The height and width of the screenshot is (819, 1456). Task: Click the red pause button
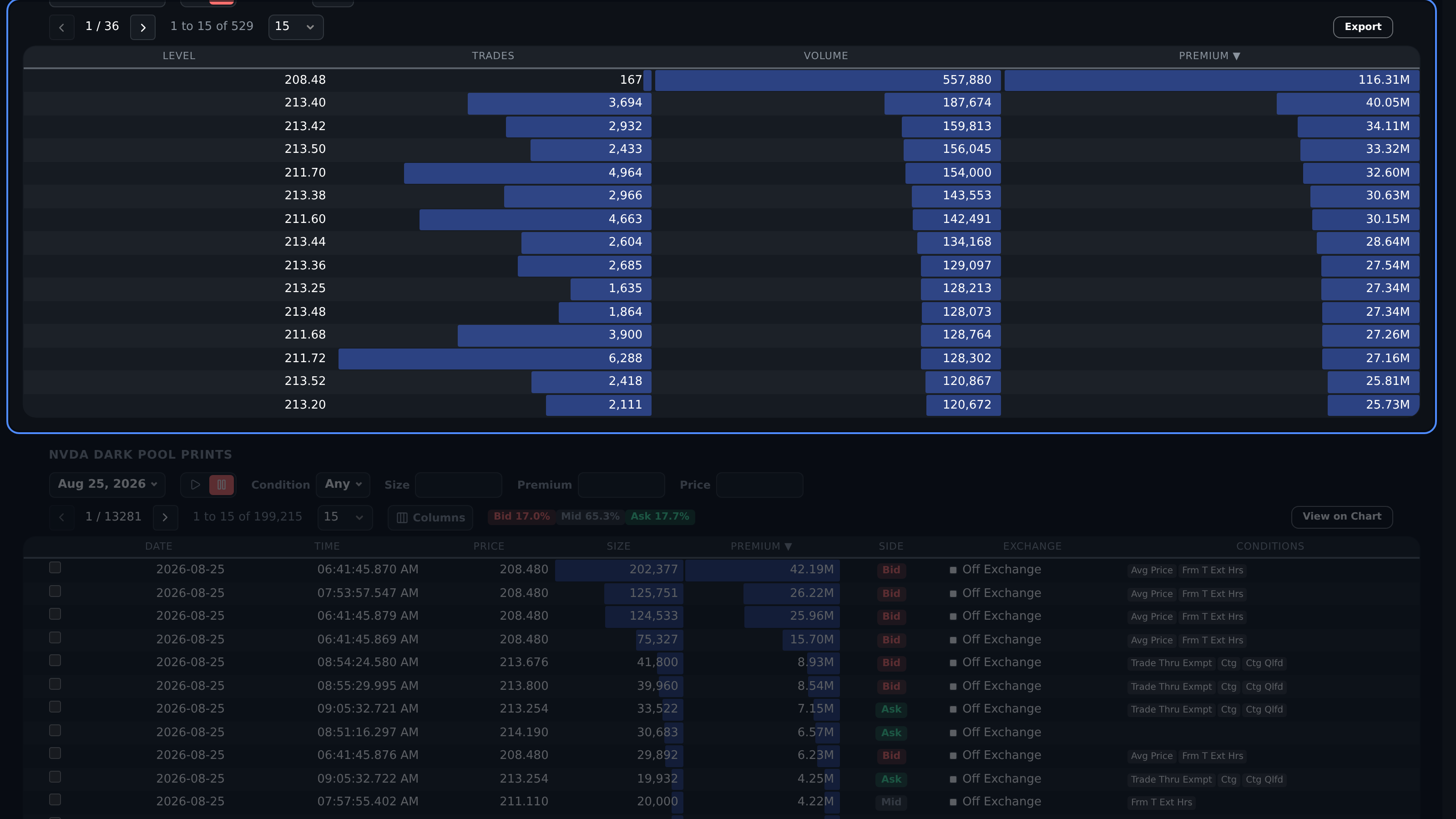222,485
